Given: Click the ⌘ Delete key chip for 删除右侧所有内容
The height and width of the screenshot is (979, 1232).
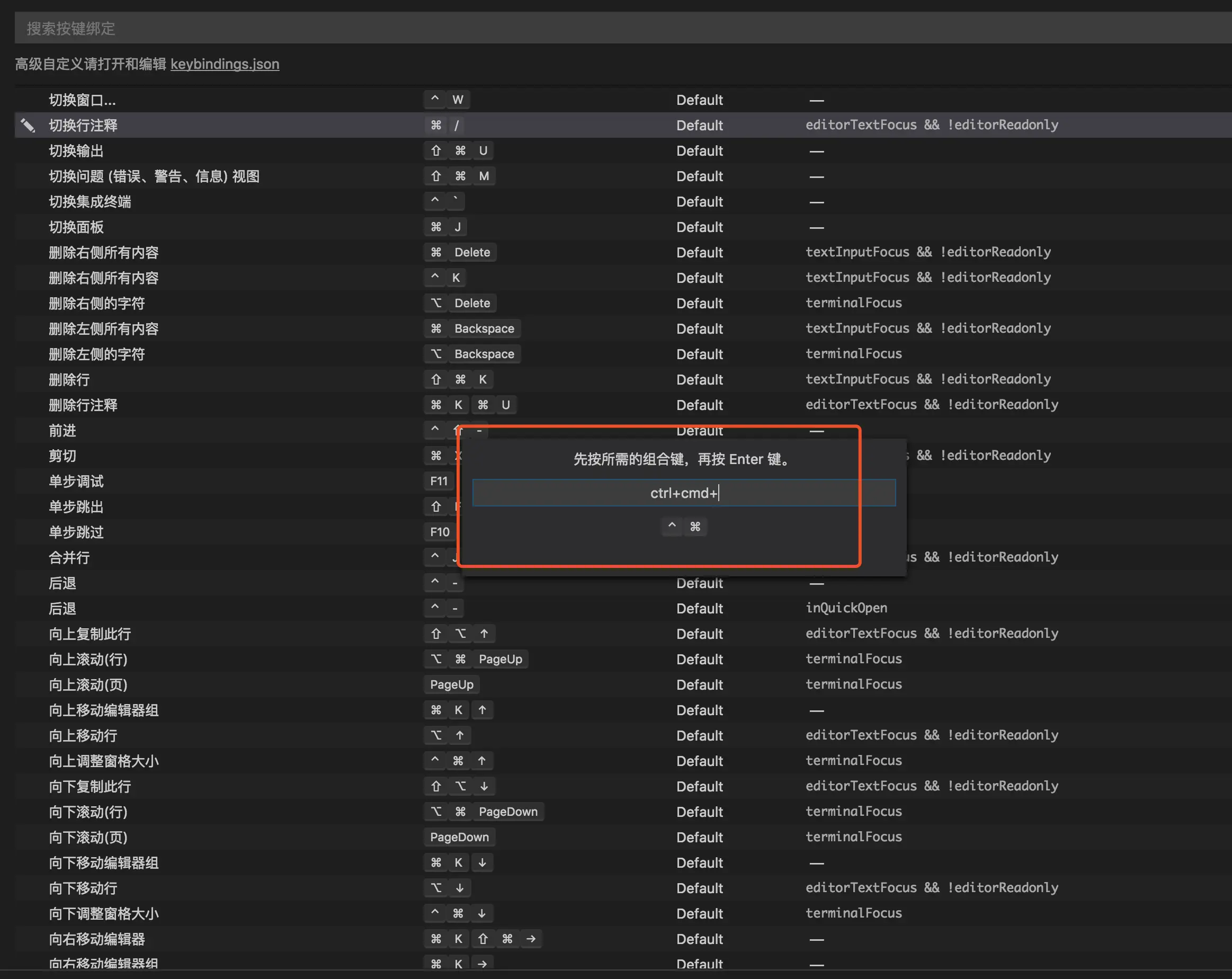Looking at the screenshot, I should pos(460,252).
